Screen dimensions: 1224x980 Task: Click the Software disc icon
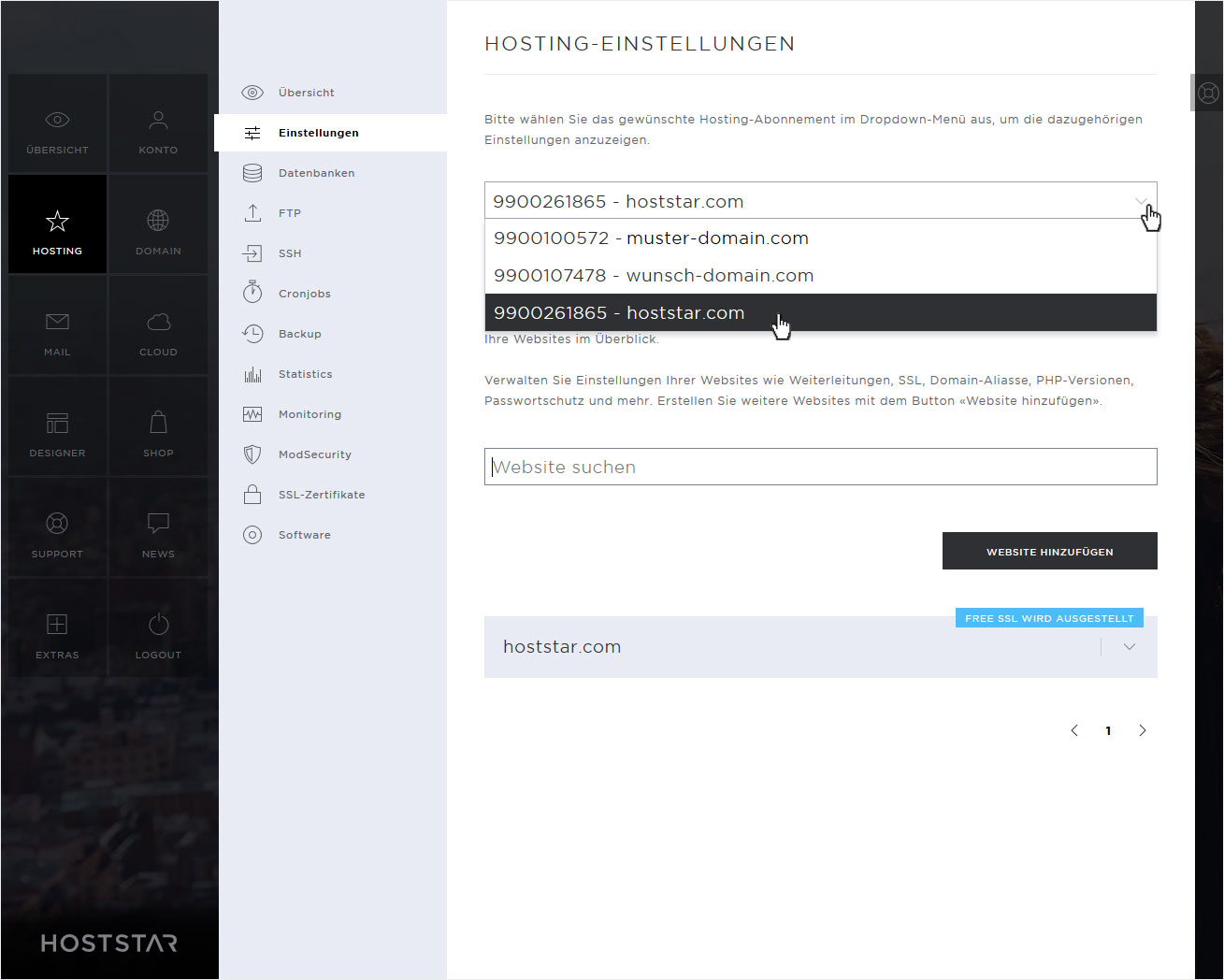point(252,535)
